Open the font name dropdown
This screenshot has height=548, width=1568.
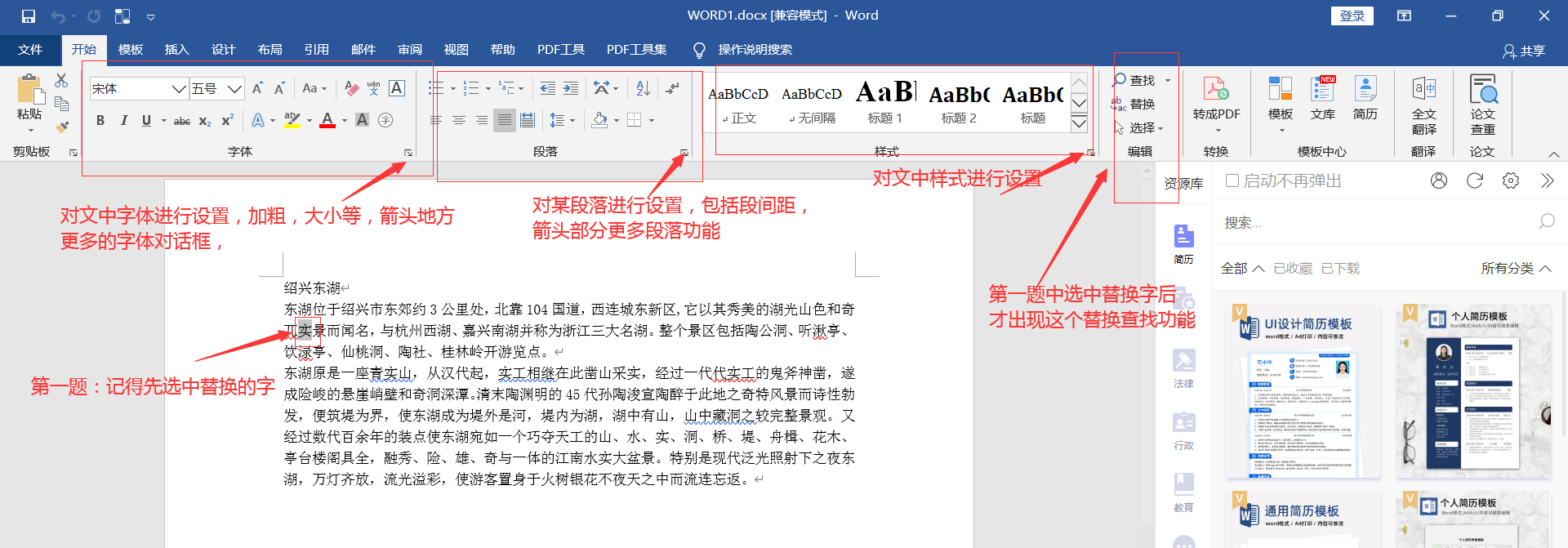(179, 89)
